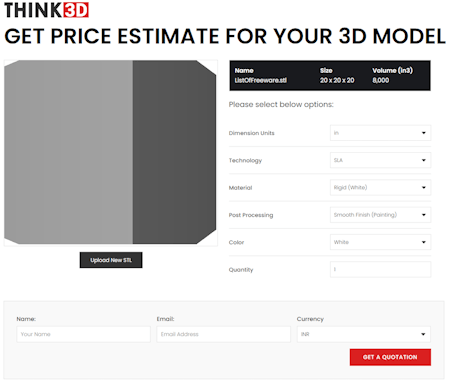Expand the Material dropdown showing Rigid (White)

[x=380, y=188]
